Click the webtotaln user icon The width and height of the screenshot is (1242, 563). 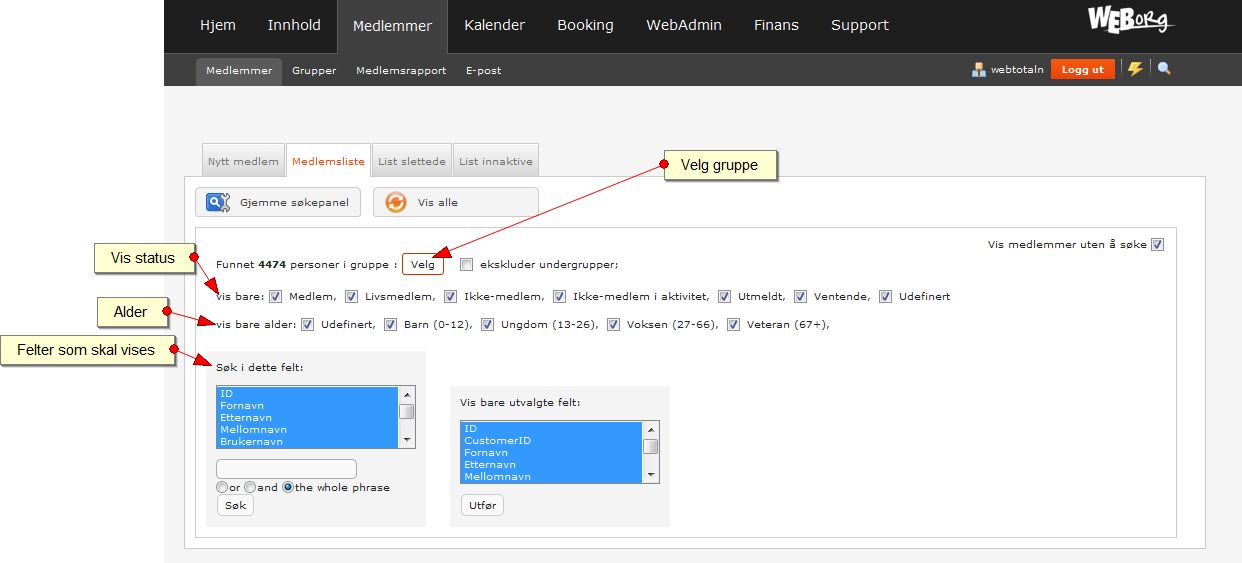click(x=979, y=70)
